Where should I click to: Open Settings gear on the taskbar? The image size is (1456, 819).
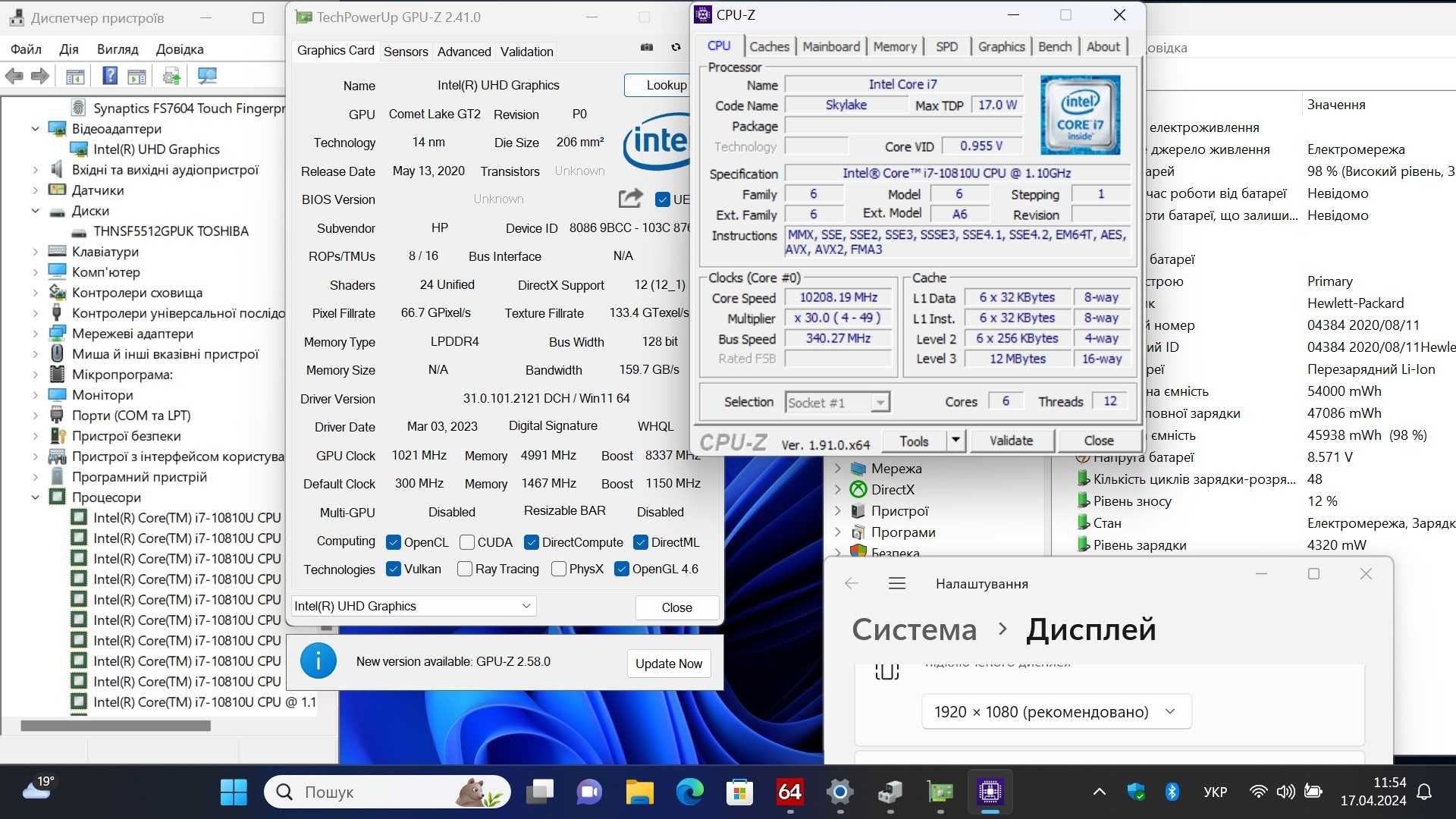click(x=839, y=792)
